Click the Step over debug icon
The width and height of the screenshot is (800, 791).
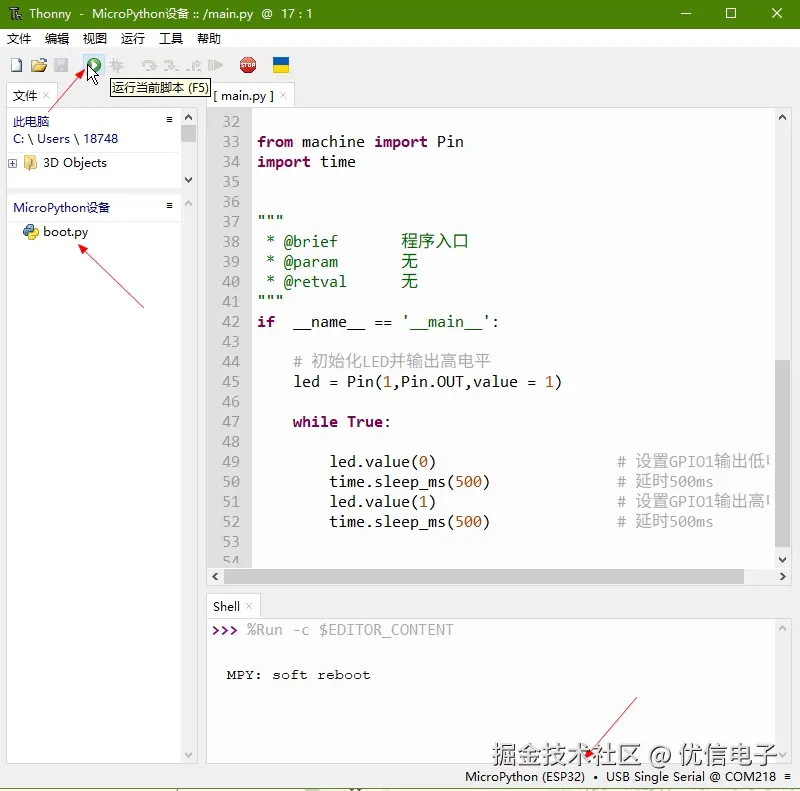[149, 65]
